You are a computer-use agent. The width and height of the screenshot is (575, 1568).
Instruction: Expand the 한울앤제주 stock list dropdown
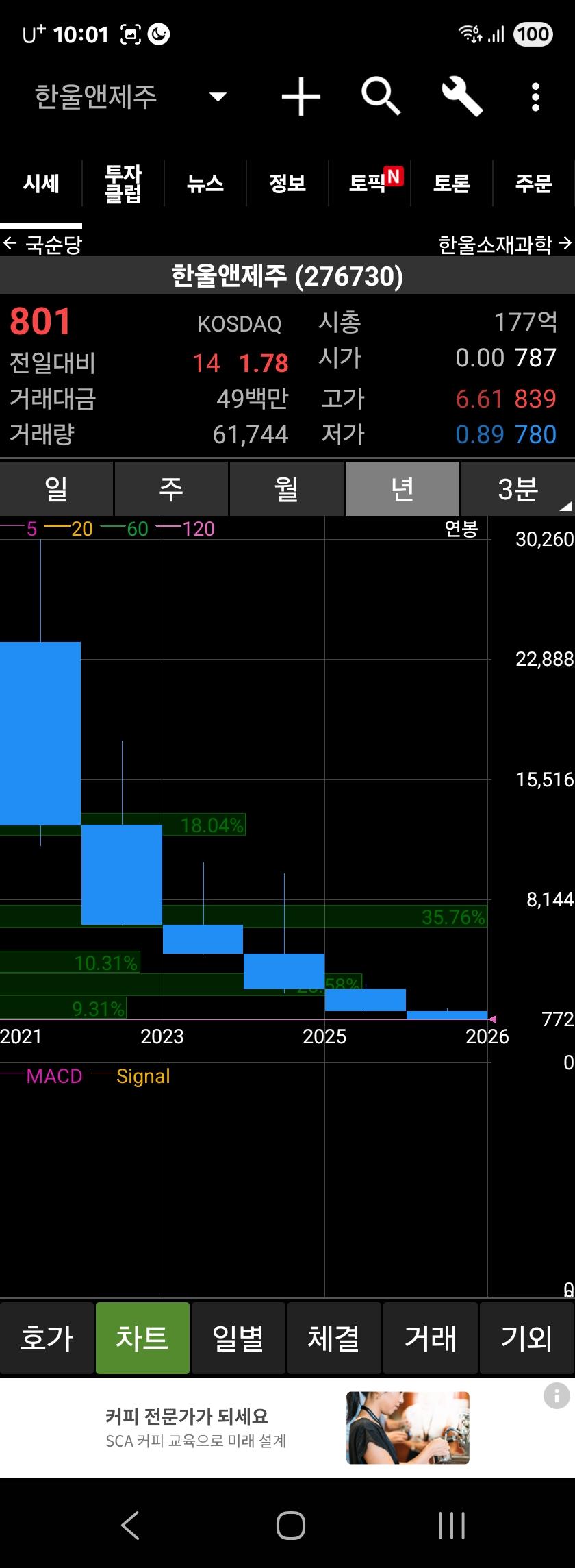coord(218,97)
